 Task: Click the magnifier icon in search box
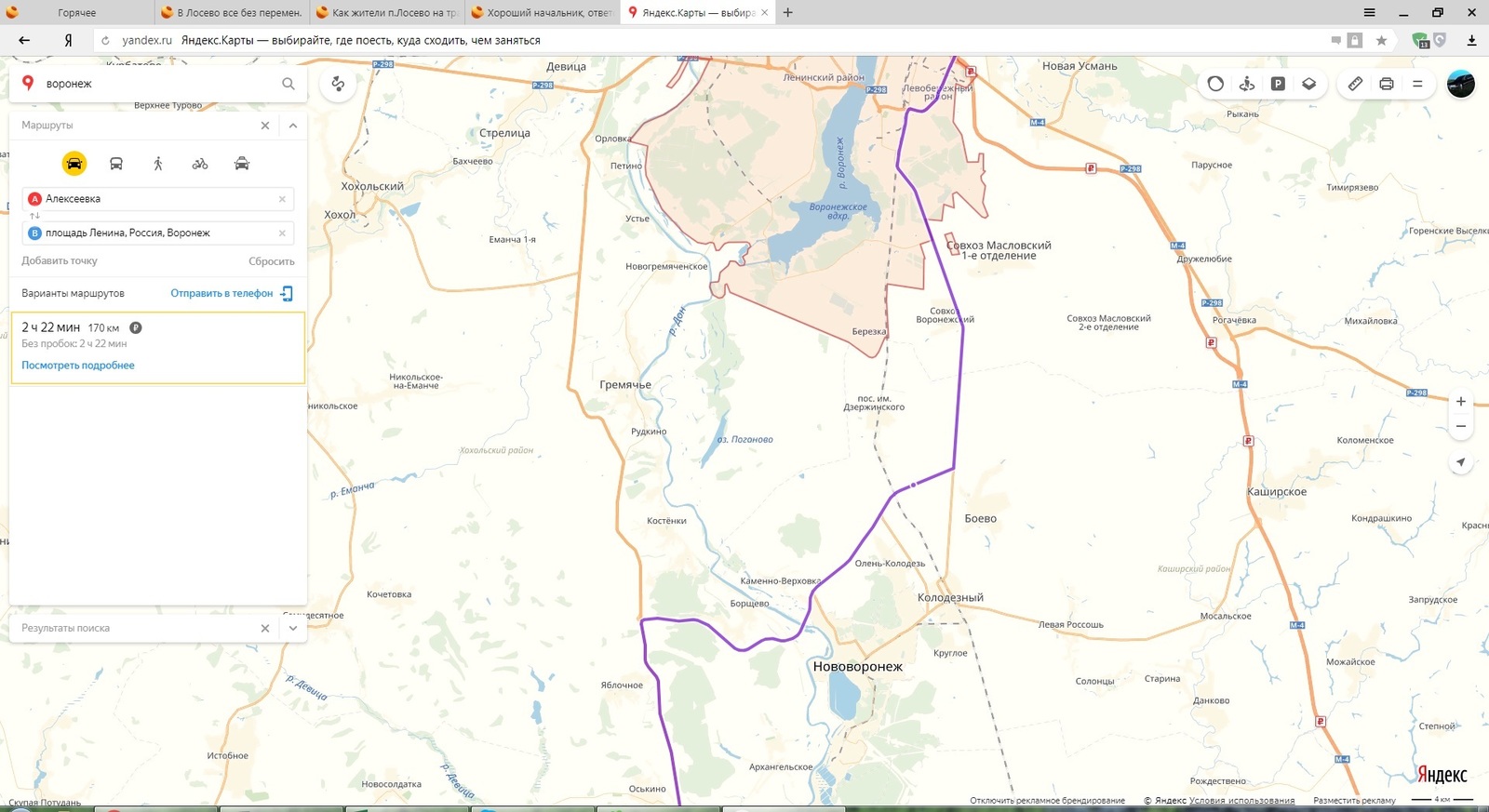click(288, 84)
